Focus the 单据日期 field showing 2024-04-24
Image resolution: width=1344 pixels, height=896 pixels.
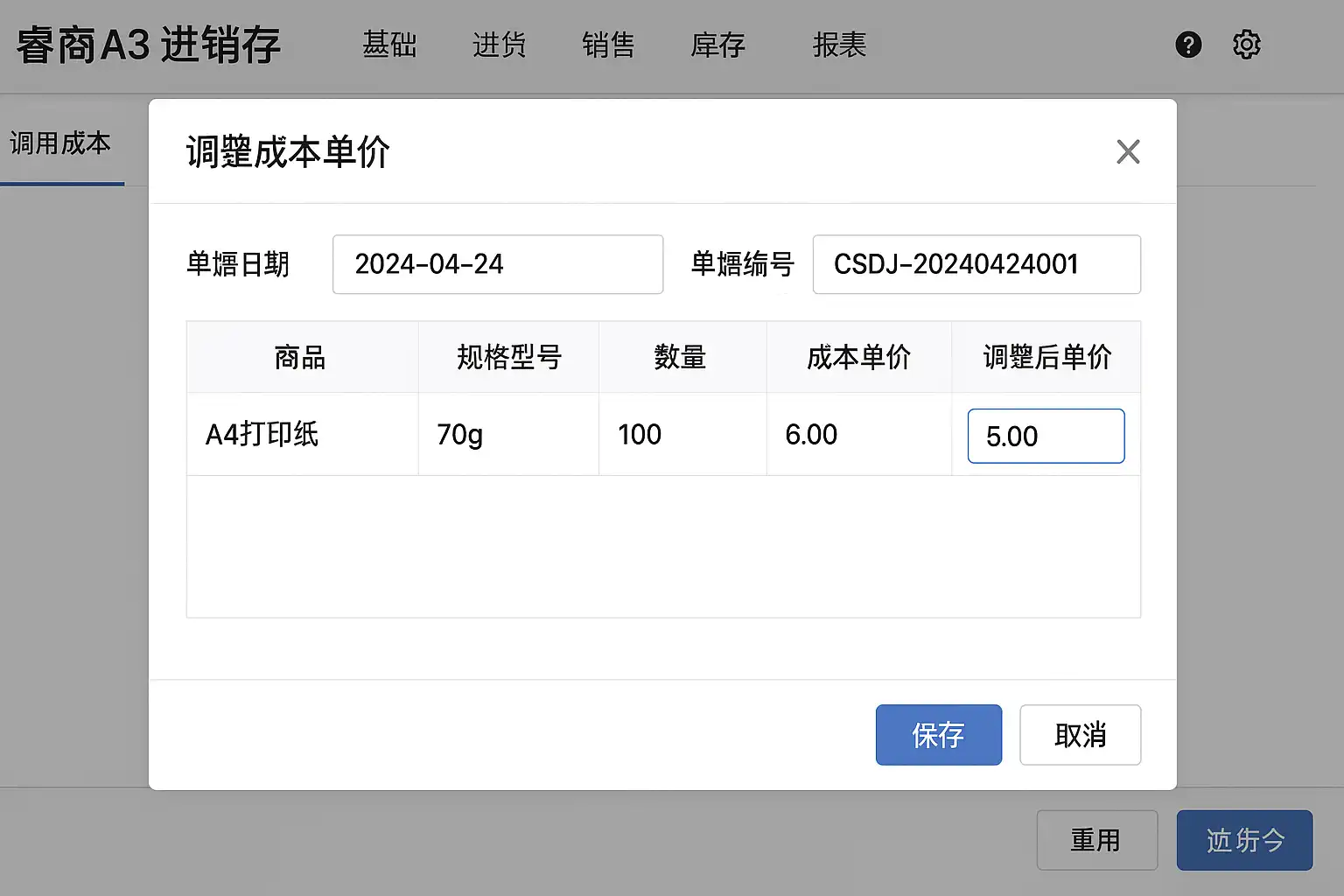click(497, 264)
